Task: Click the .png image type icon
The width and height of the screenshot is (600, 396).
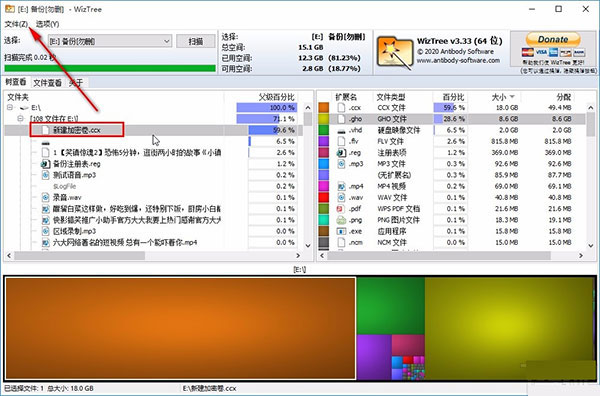Action: pyautogui.click(x=341, y=220)
